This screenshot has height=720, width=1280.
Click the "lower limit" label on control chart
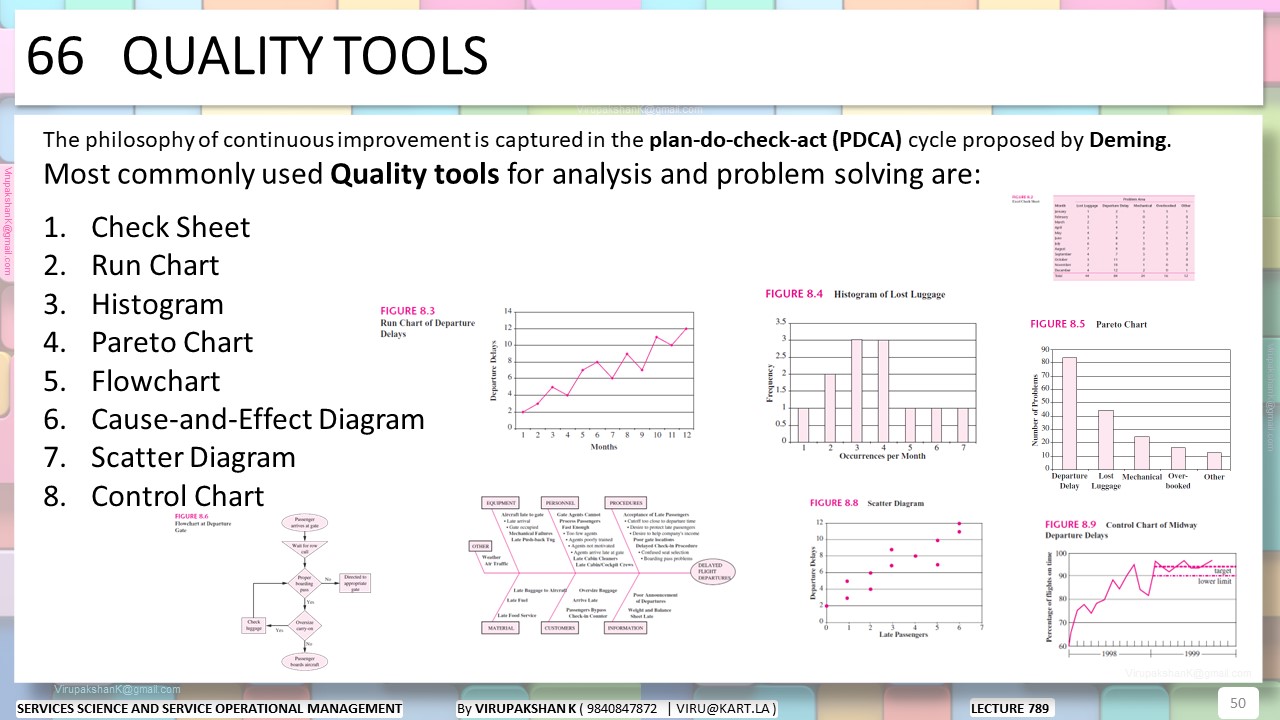[1214, 581]
